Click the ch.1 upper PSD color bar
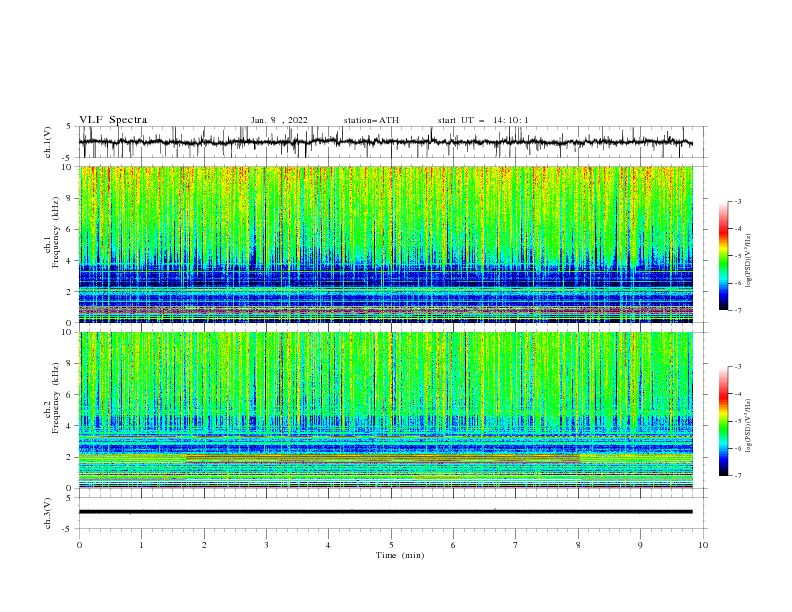Screen dimensions: 792x612 723,256
